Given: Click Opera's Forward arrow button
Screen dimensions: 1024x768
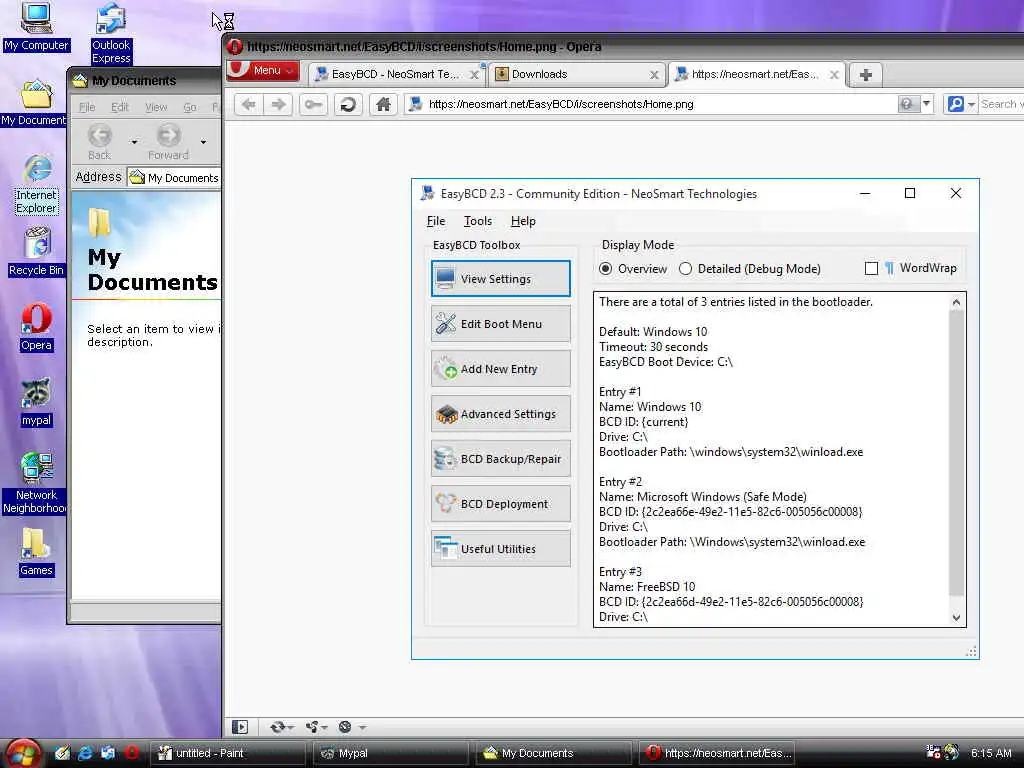Looking at the screenshot, I should 278,104.
